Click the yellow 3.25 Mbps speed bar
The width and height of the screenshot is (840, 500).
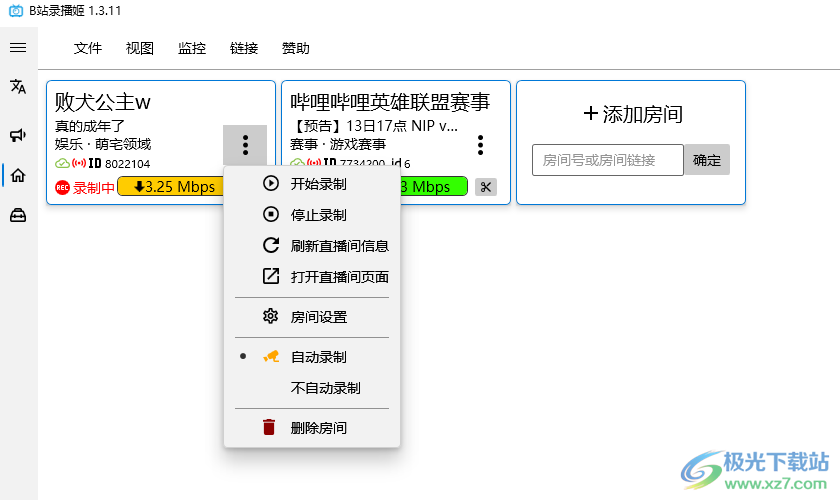tap(170, 186)
